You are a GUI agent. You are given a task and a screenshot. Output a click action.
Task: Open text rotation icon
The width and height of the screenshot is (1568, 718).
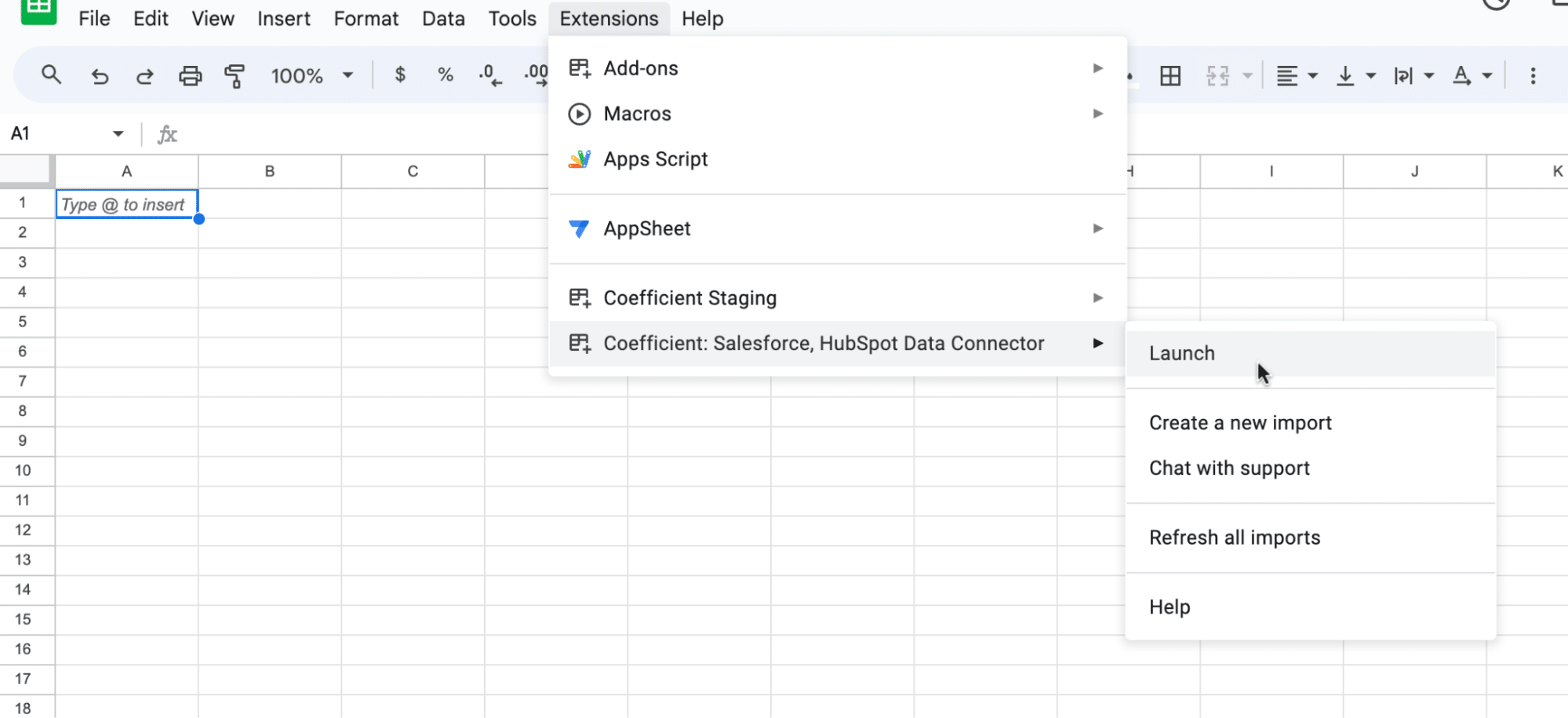pos(1461,76)
